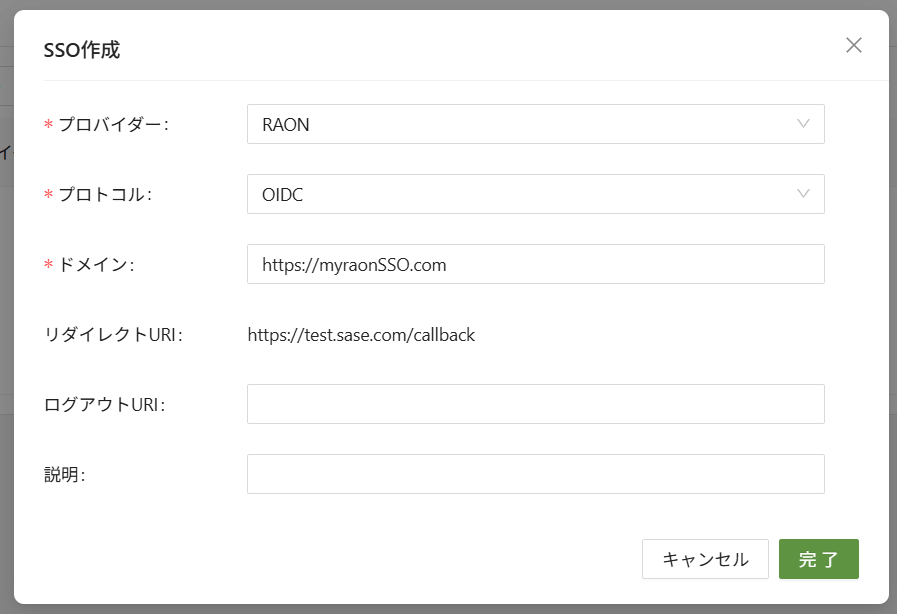Click the 説明 description field
Screen dimensions: 897x614
coord(535,473)
